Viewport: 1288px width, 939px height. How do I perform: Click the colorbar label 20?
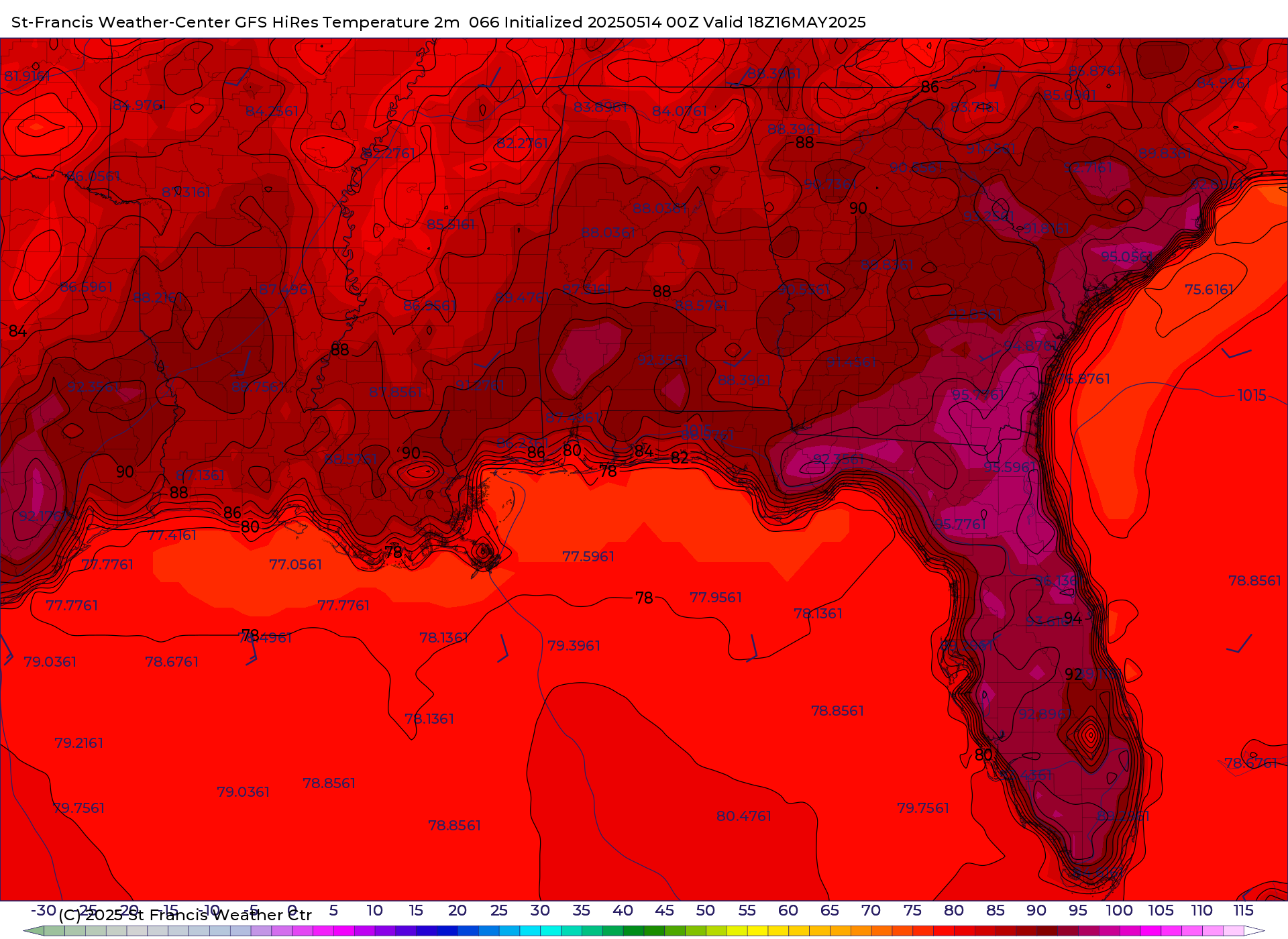point(458,910)
